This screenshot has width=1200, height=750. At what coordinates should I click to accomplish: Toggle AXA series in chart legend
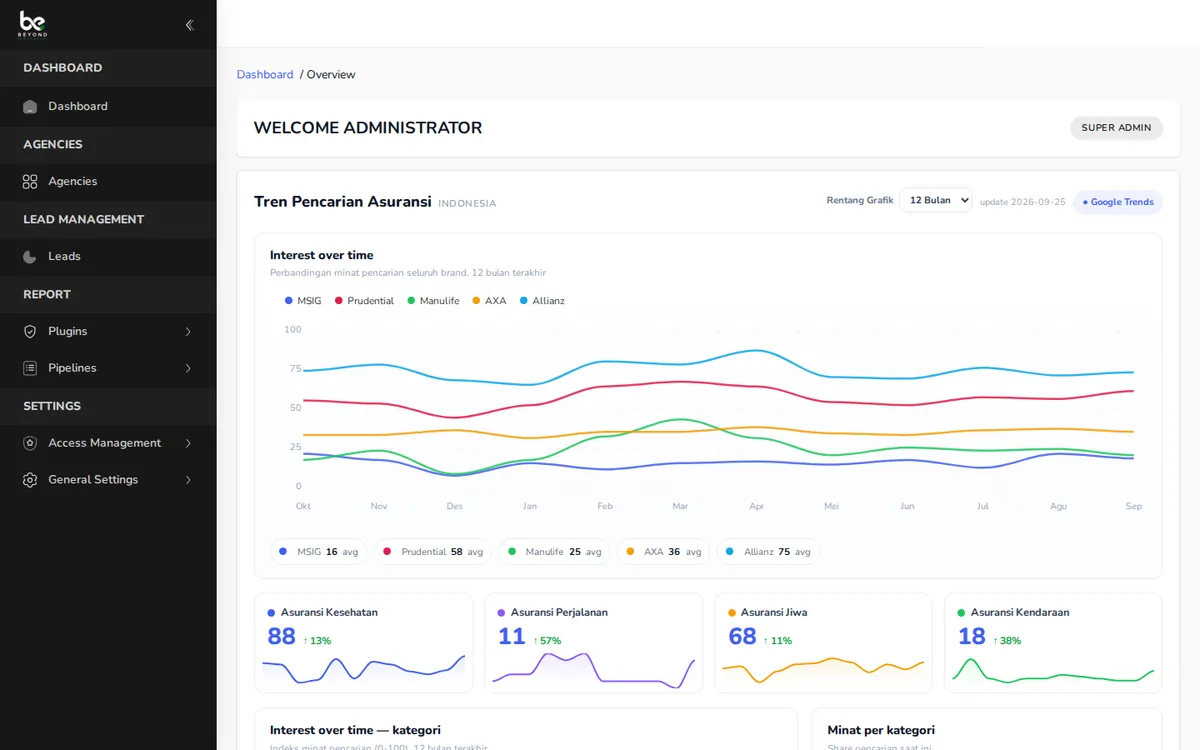[x=489, y=301]
